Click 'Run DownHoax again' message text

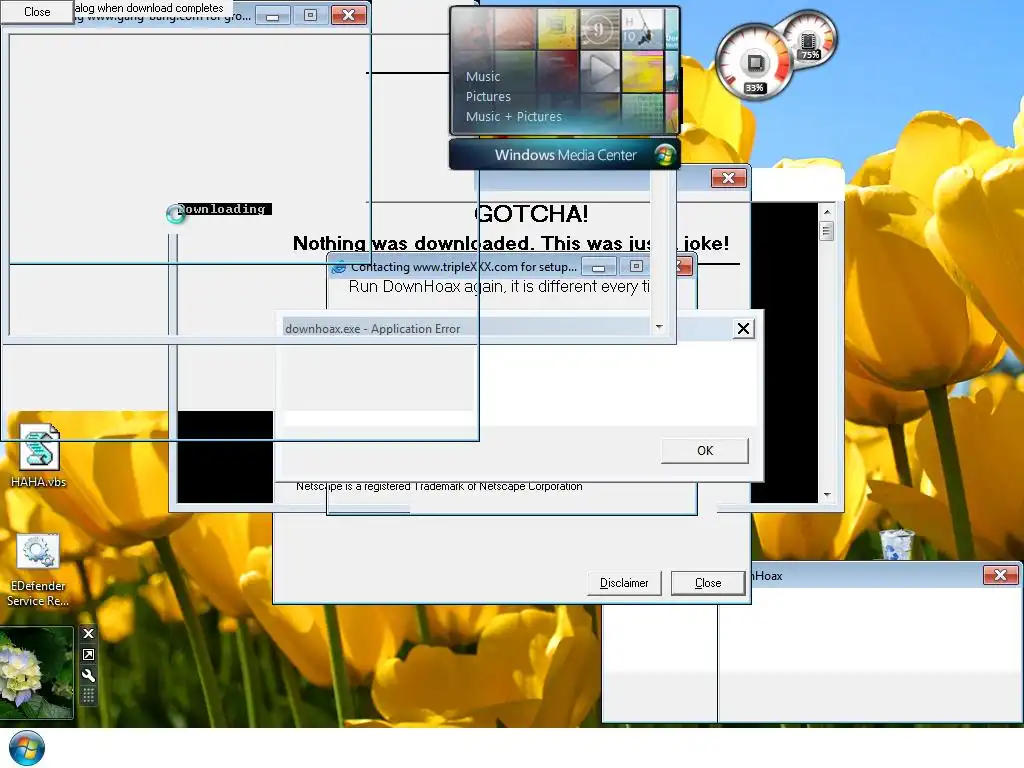click(499, 287)
